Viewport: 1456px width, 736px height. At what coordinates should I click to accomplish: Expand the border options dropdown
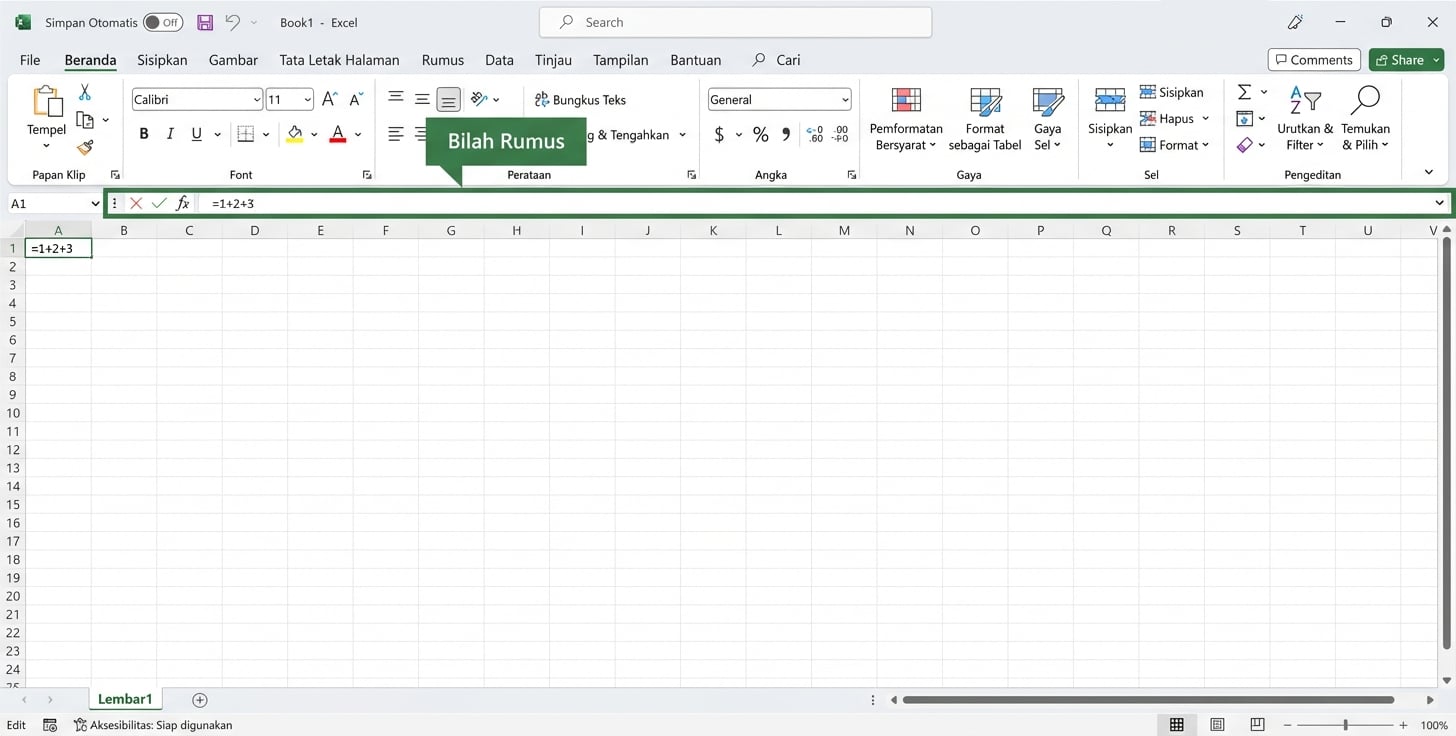click(x=264, y=133)
